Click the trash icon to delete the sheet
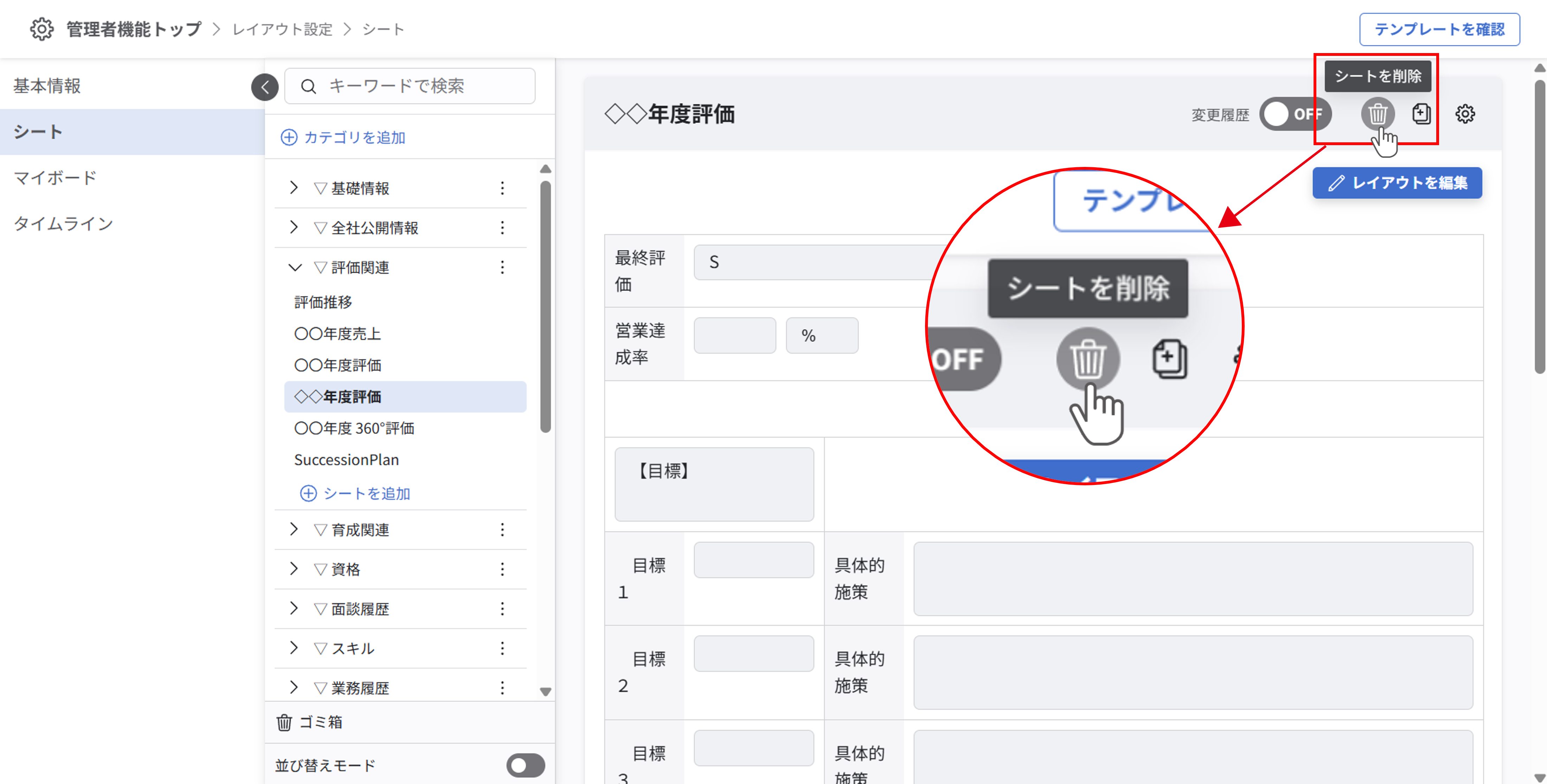This screenshot has height=784, width=1547. 1377,114
